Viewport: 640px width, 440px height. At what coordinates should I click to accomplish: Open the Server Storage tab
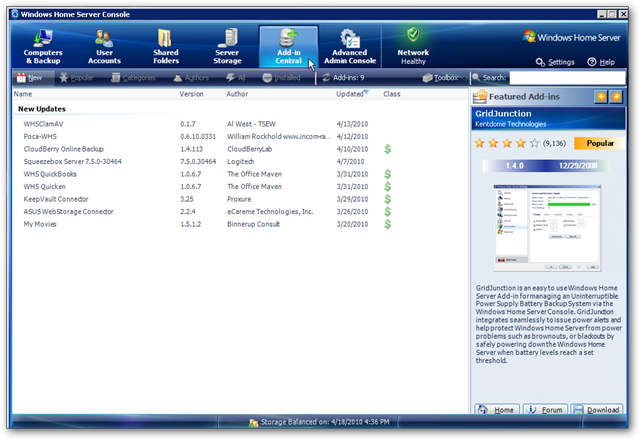(227, 47)
